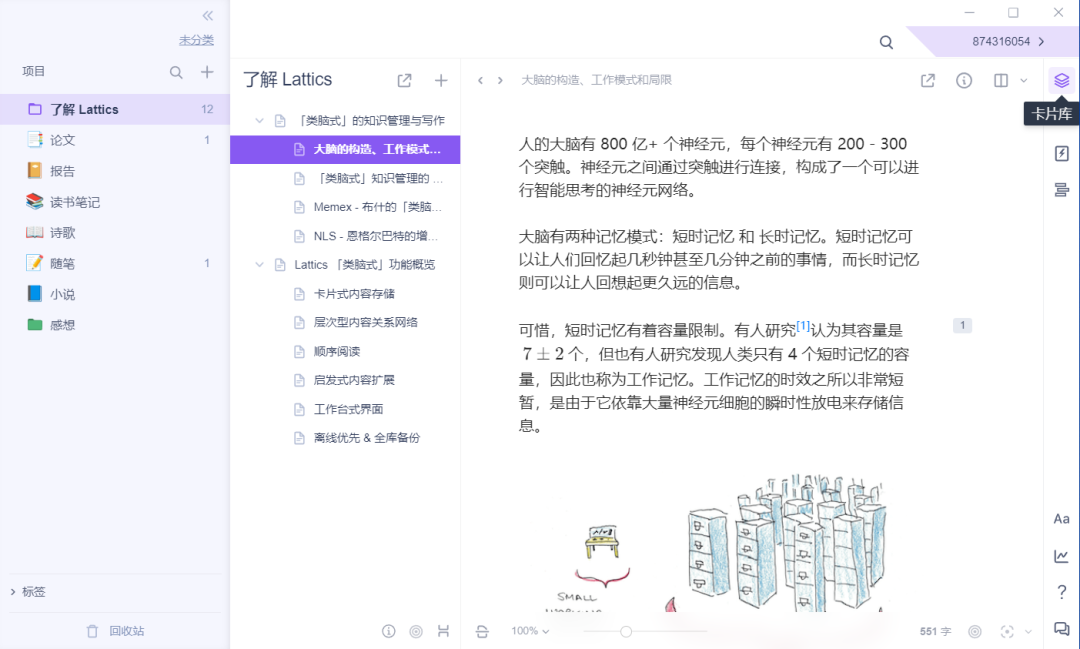Open focus mode dropdown arrow at bottom right
The height and width of the screenshot is (649, 1080).
pos(1028,631)
